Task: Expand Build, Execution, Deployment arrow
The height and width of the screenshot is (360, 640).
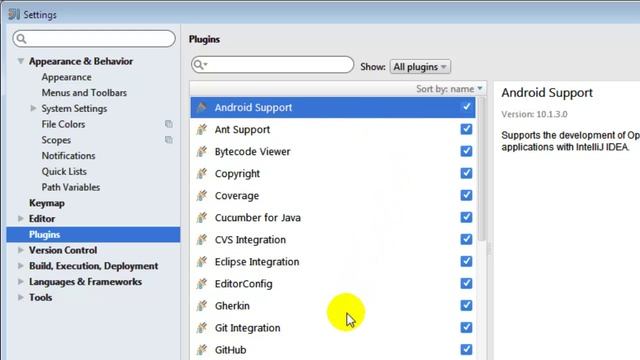Action: point(20,266)
